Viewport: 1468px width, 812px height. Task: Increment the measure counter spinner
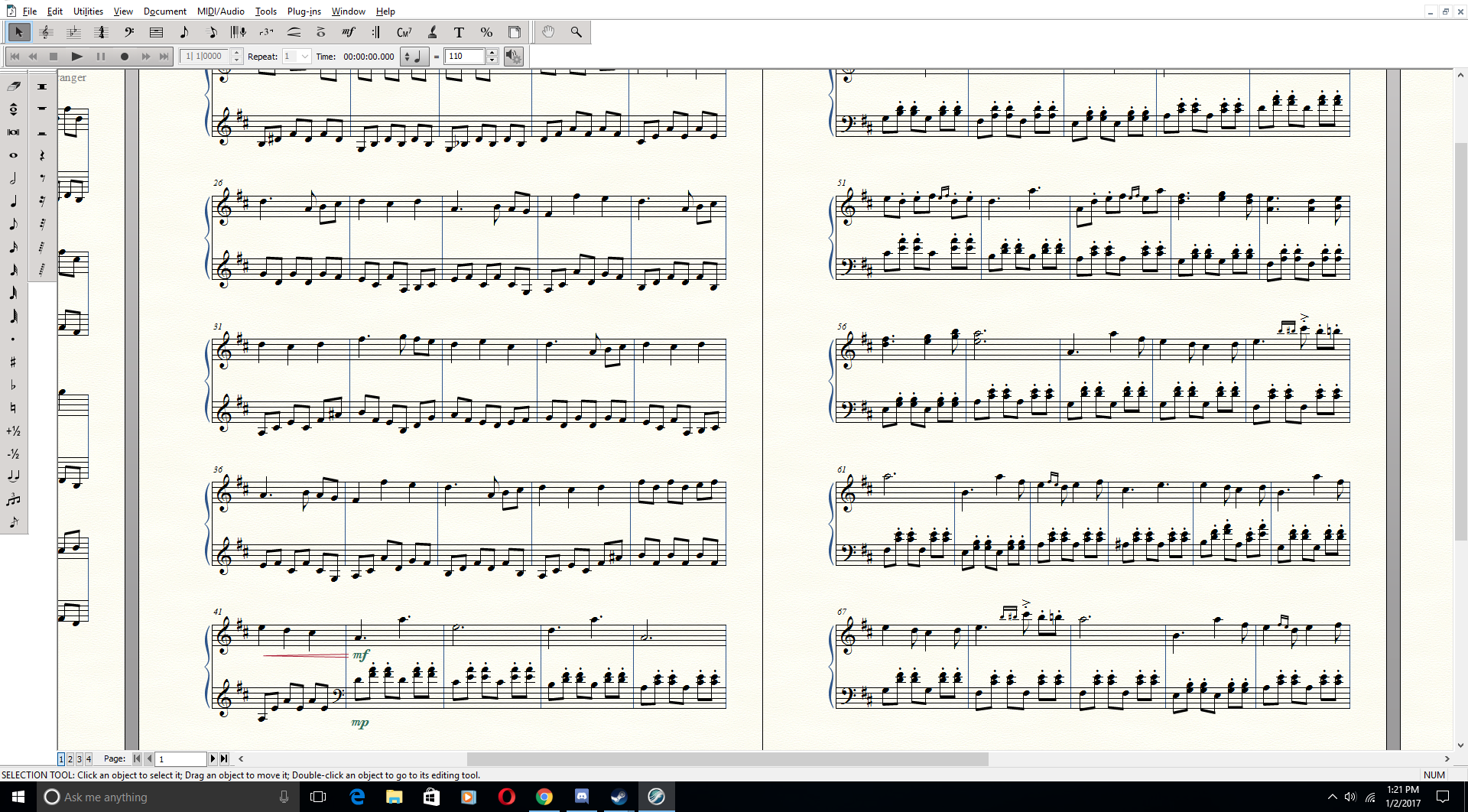pyautogui.click(x=237, y=52)
